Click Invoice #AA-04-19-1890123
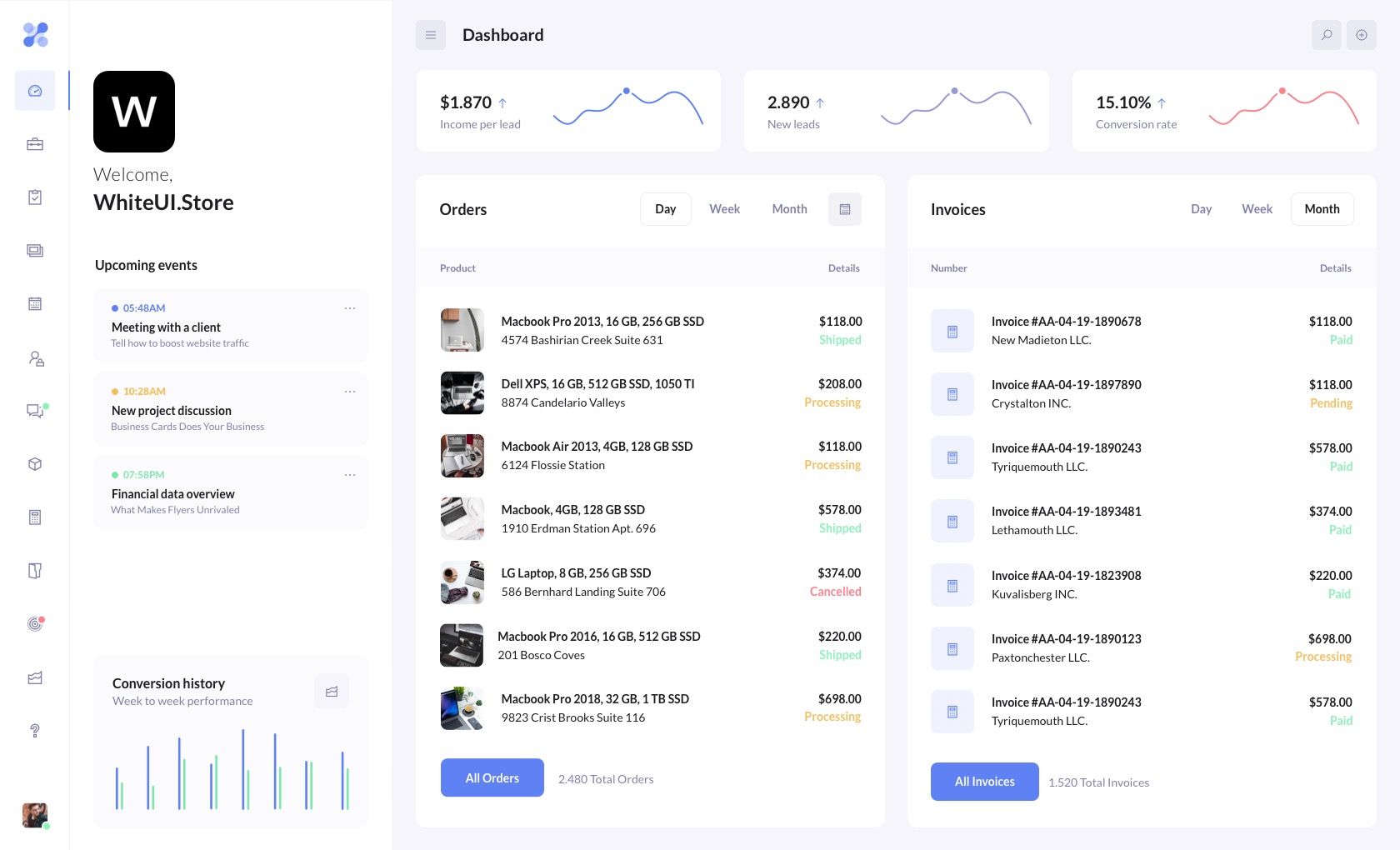This screenshot has width=1400, height=850. (1067, 639)
